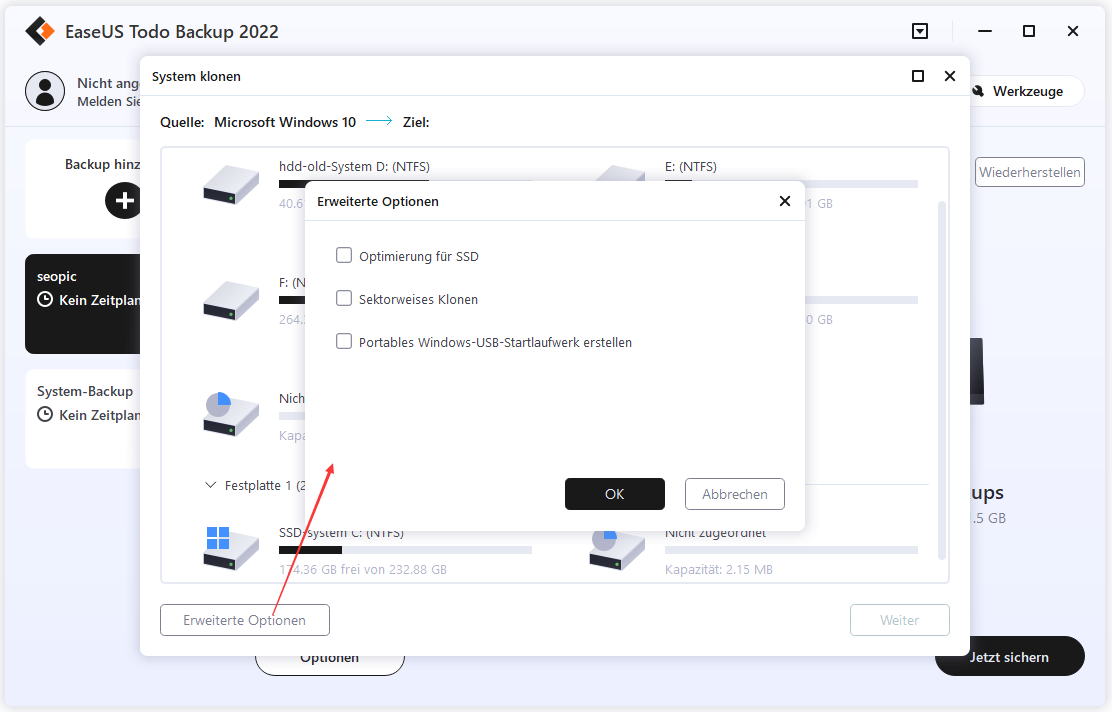Select the hdd-old-System D: drive icon

click(231, 184)
